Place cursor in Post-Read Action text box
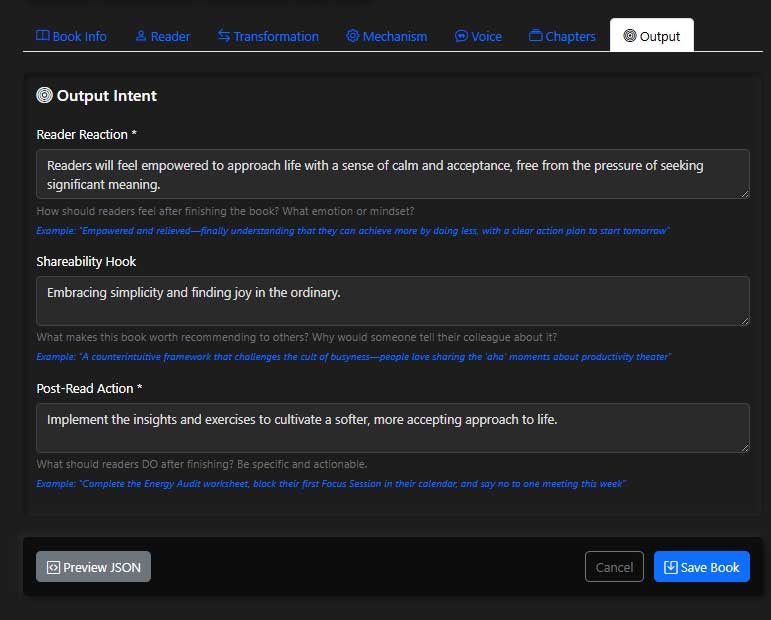Viewport: 771px width, 620px height. tap(392, 427)
